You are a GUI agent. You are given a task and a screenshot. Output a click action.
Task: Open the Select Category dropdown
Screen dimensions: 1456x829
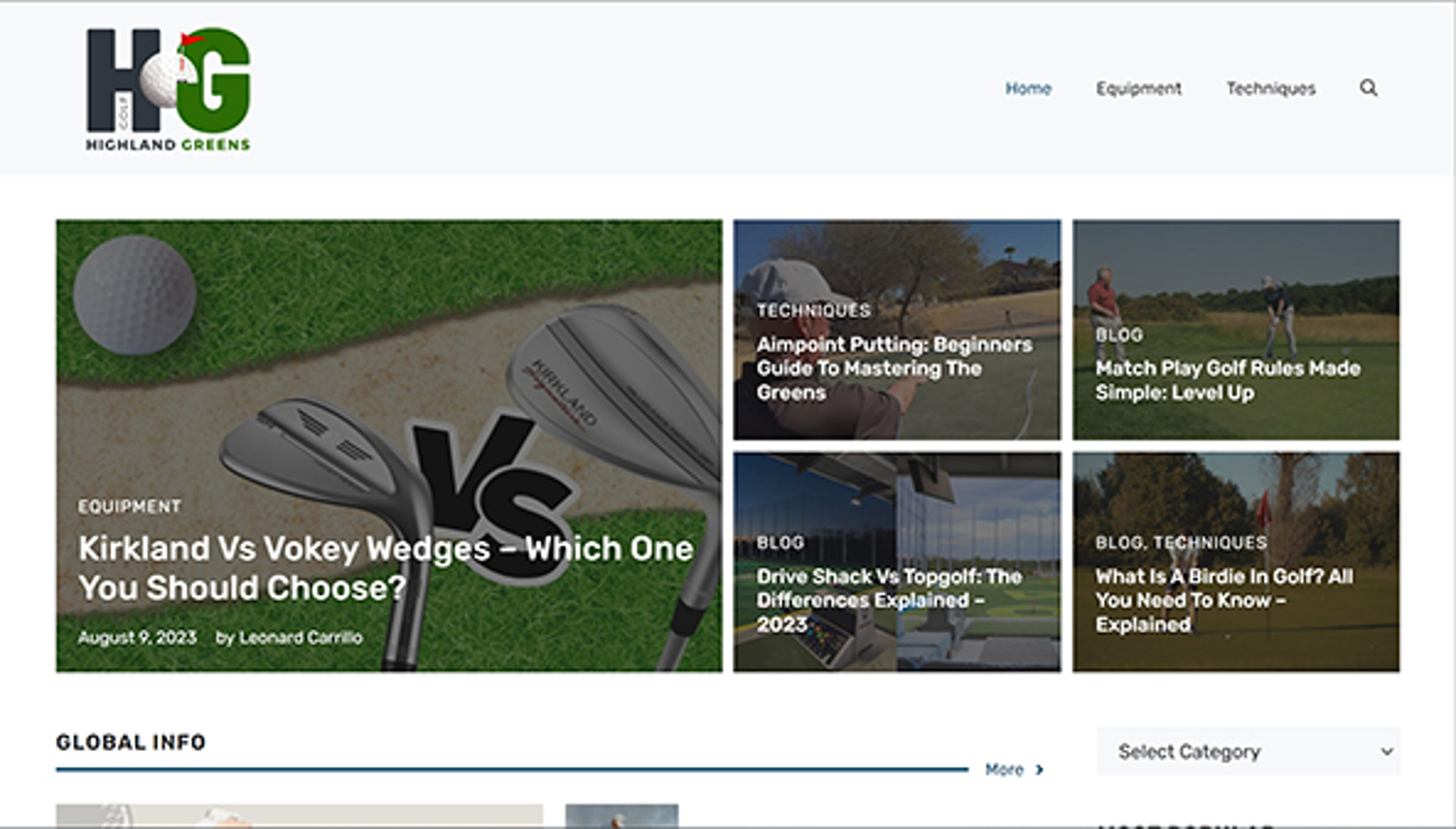pyautogui.click(x=1247, y=752)
